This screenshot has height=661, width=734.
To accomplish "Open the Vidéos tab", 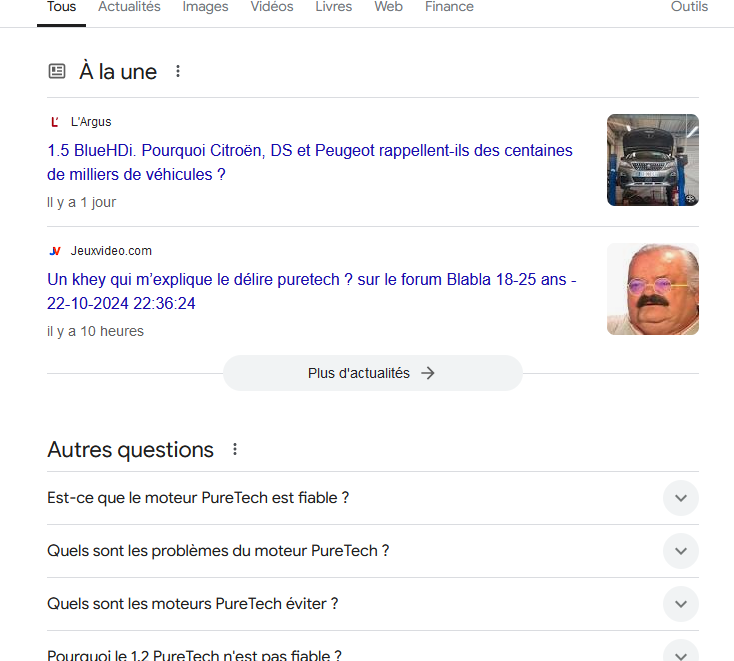I will click(272, 7).
